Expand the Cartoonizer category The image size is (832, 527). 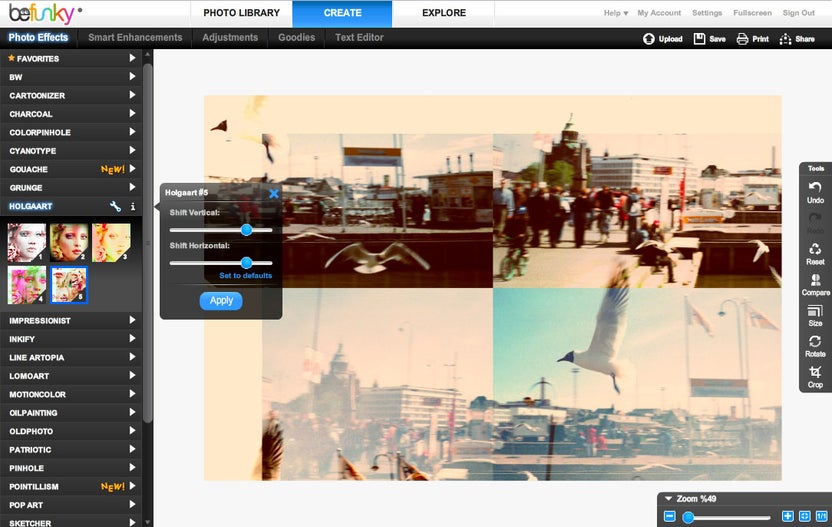[71, 96]
